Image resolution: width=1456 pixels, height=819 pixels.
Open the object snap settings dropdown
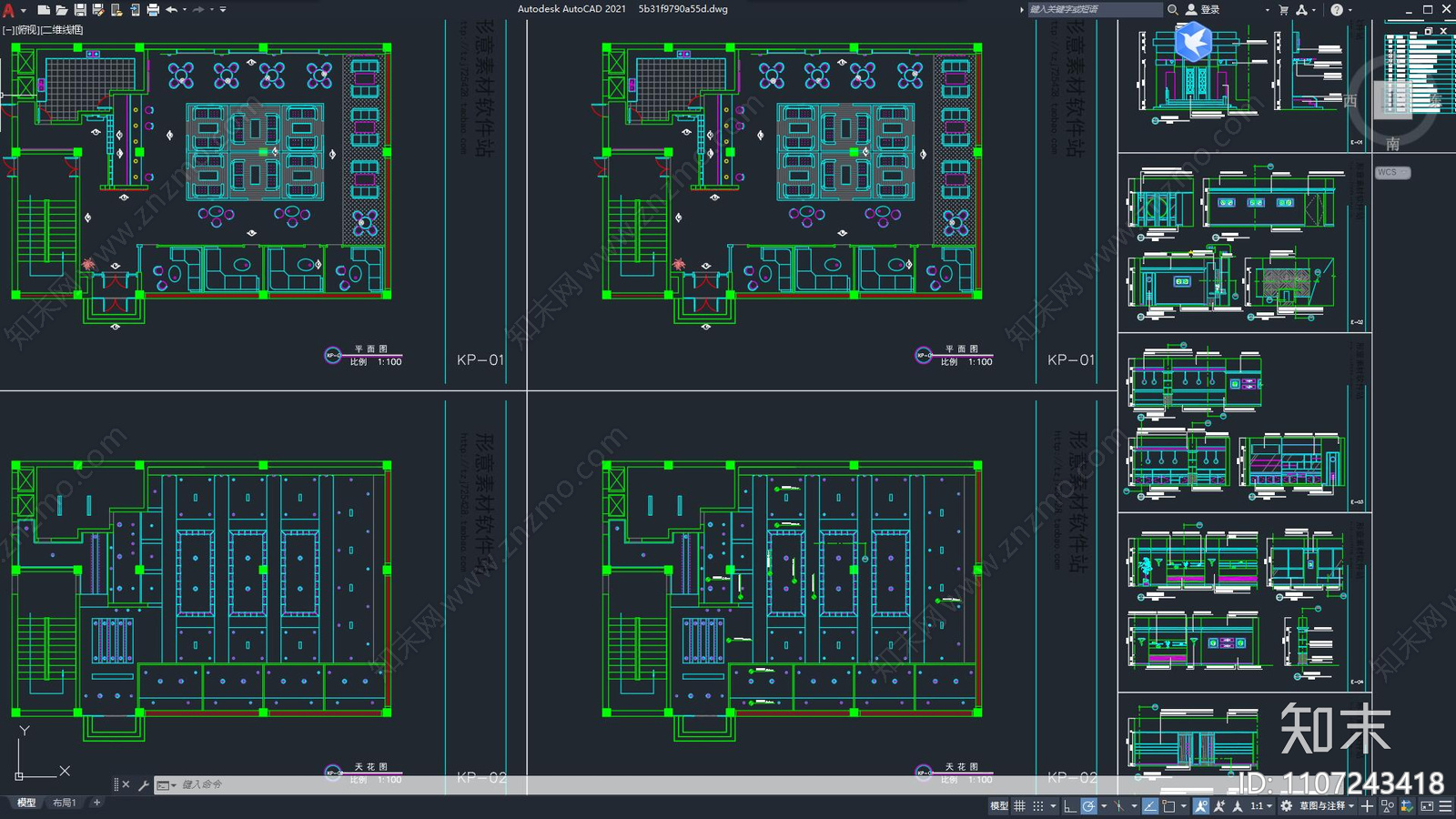1184,806
